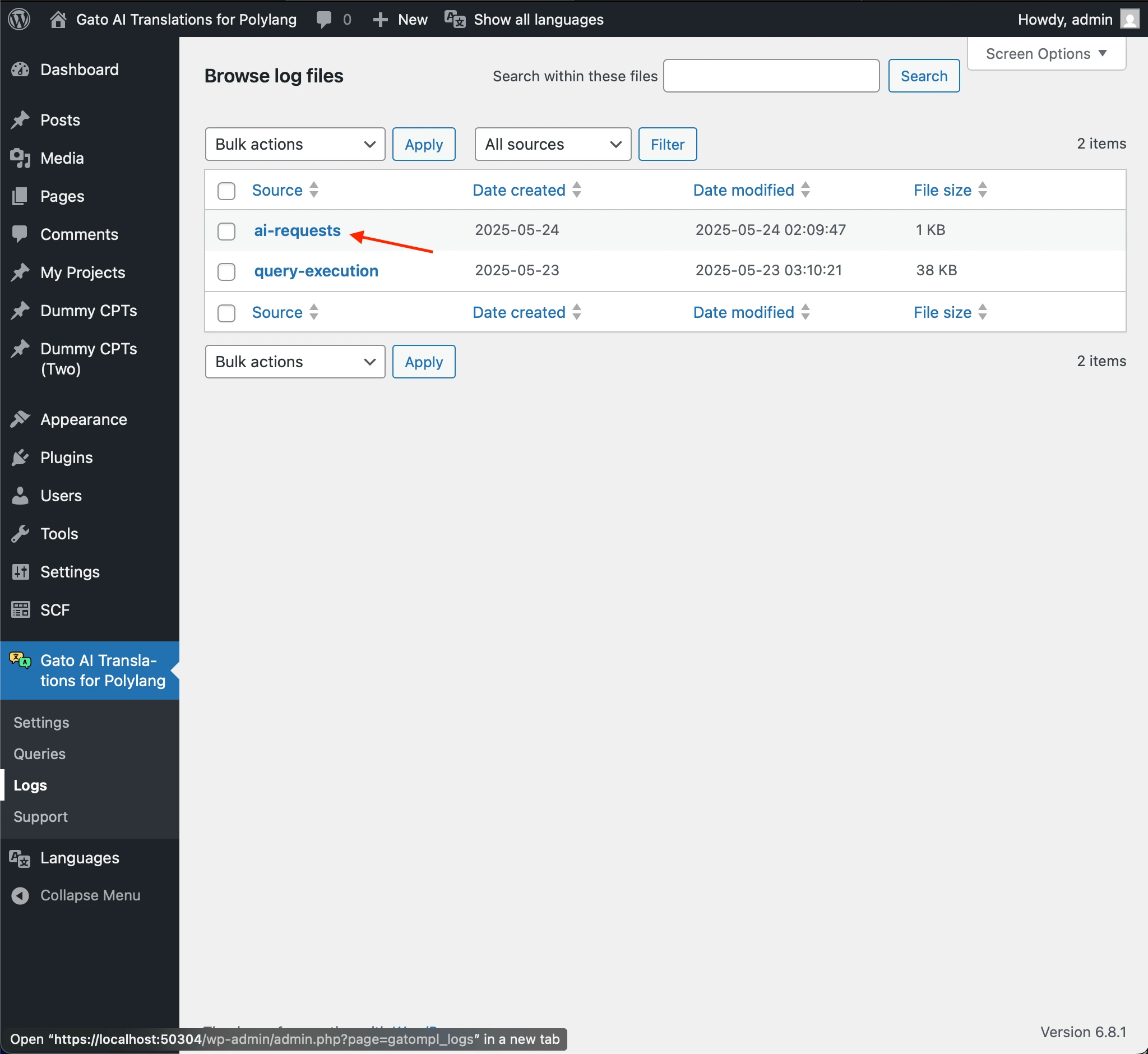The height and width of the screenshot is (1054, 1148).
Task: Click New in the admin bar
Action: click(x=413, y=20)
